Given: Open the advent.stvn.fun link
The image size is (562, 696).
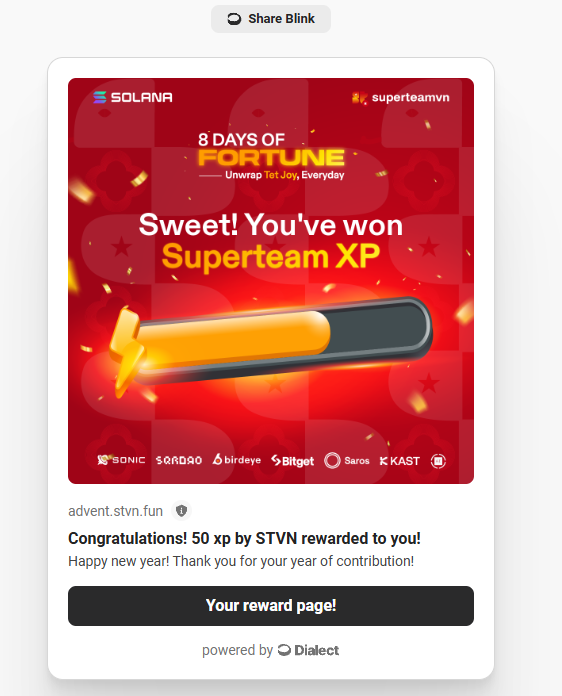Looking at the screenshot, I should click(x=115, y=511).
